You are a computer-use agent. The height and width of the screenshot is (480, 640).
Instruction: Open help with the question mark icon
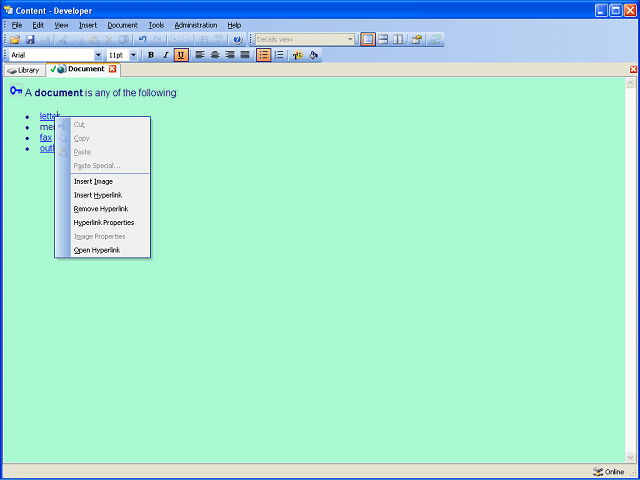[238, 40]
